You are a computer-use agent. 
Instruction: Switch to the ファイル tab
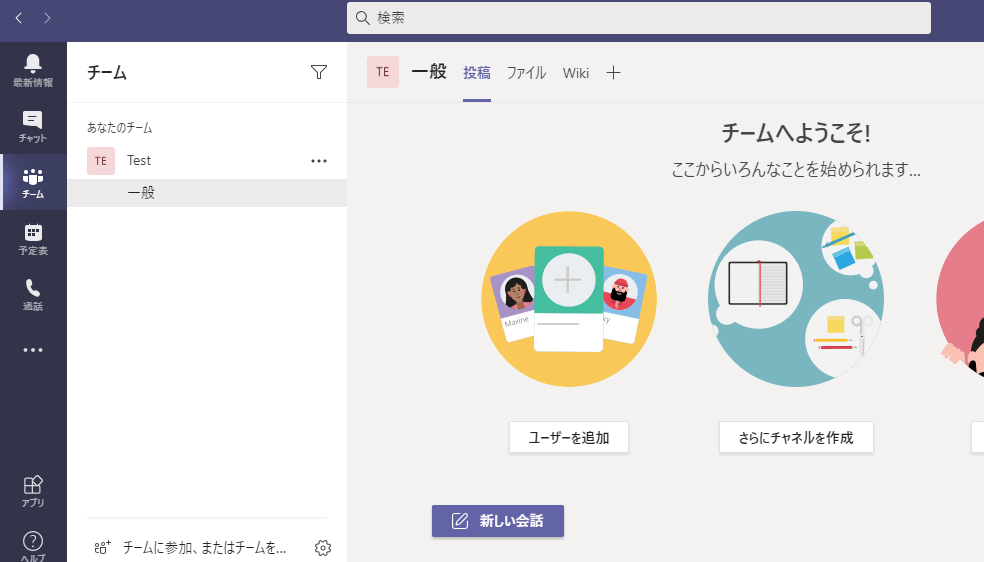click(x=526, y=72)
